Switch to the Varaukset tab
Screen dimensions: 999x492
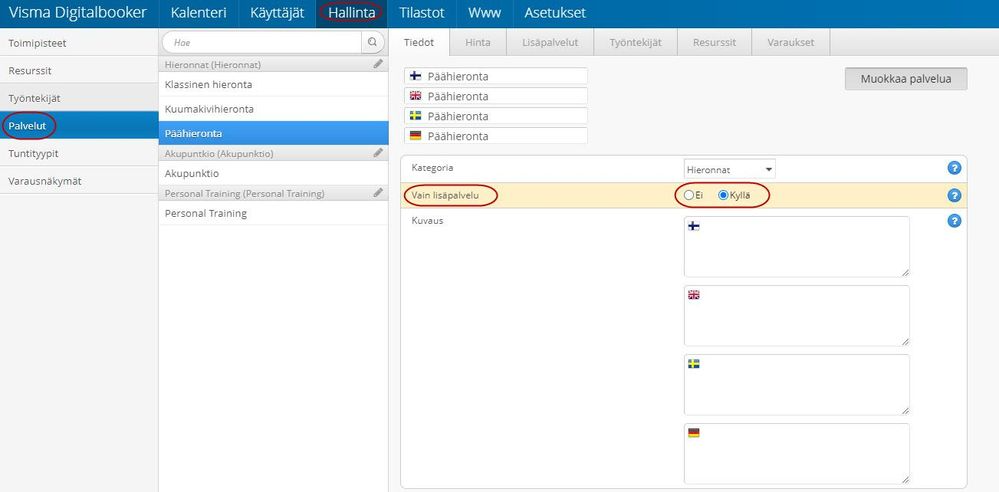(791, 43)
